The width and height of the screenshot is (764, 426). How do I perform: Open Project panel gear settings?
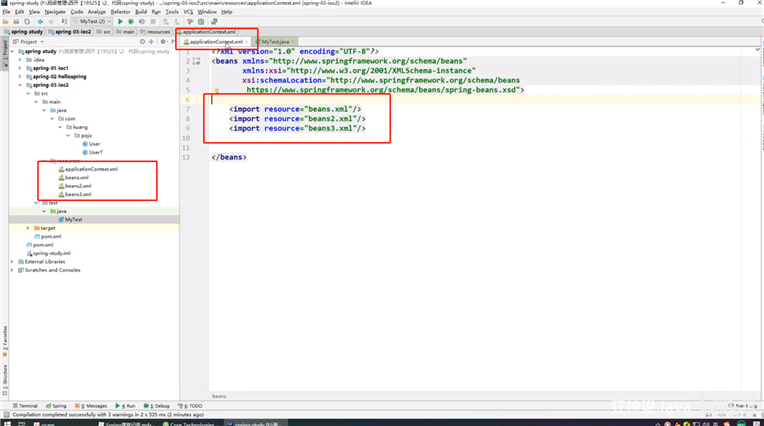coord(163,42)
